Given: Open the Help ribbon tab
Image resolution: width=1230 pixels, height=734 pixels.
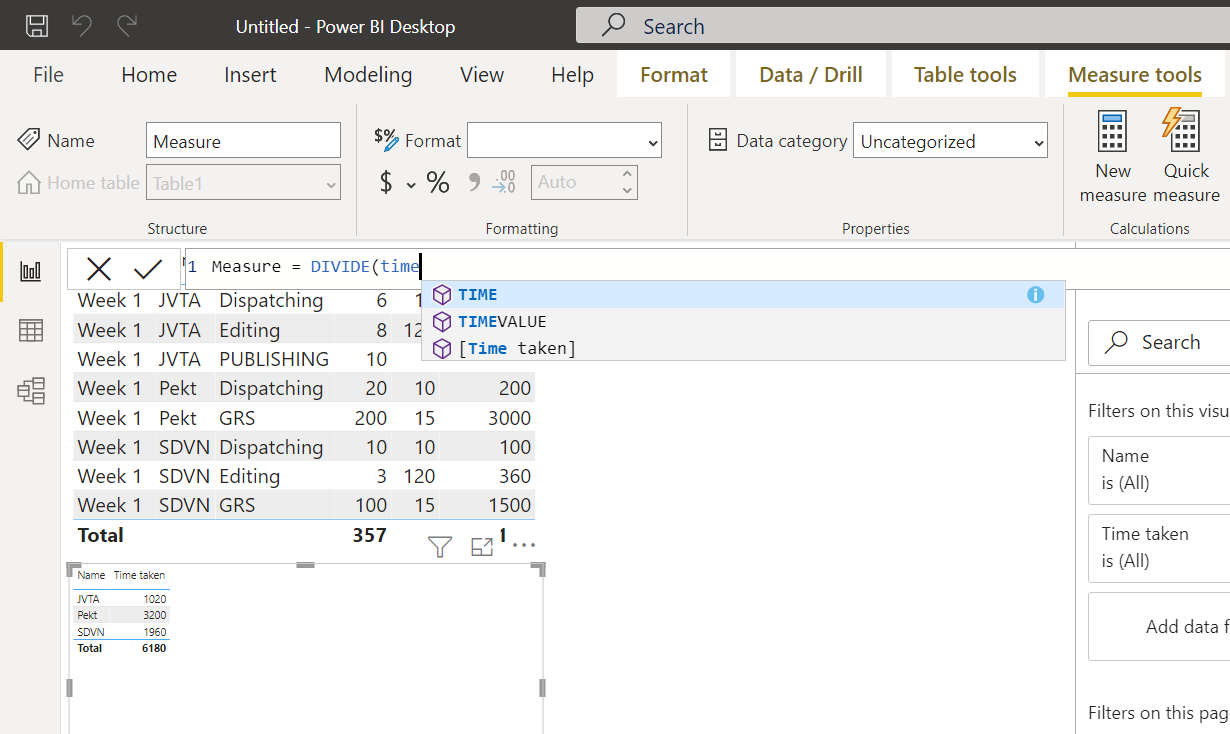Looking at the screenshot, I should point(572,75).
